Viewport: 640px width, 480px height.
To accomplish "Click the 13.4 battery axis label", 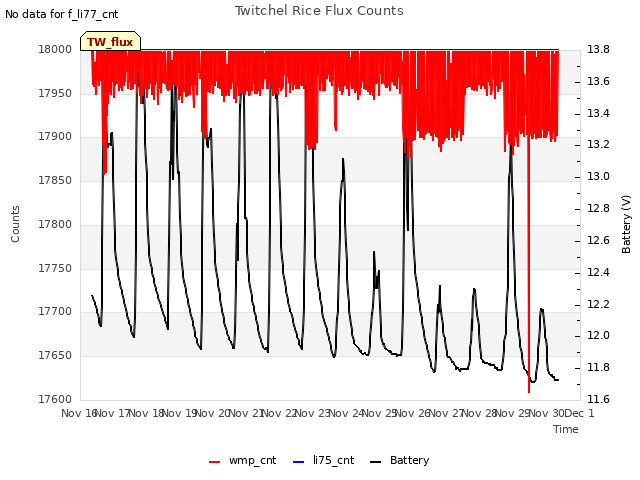I will [x=598, y=113].
